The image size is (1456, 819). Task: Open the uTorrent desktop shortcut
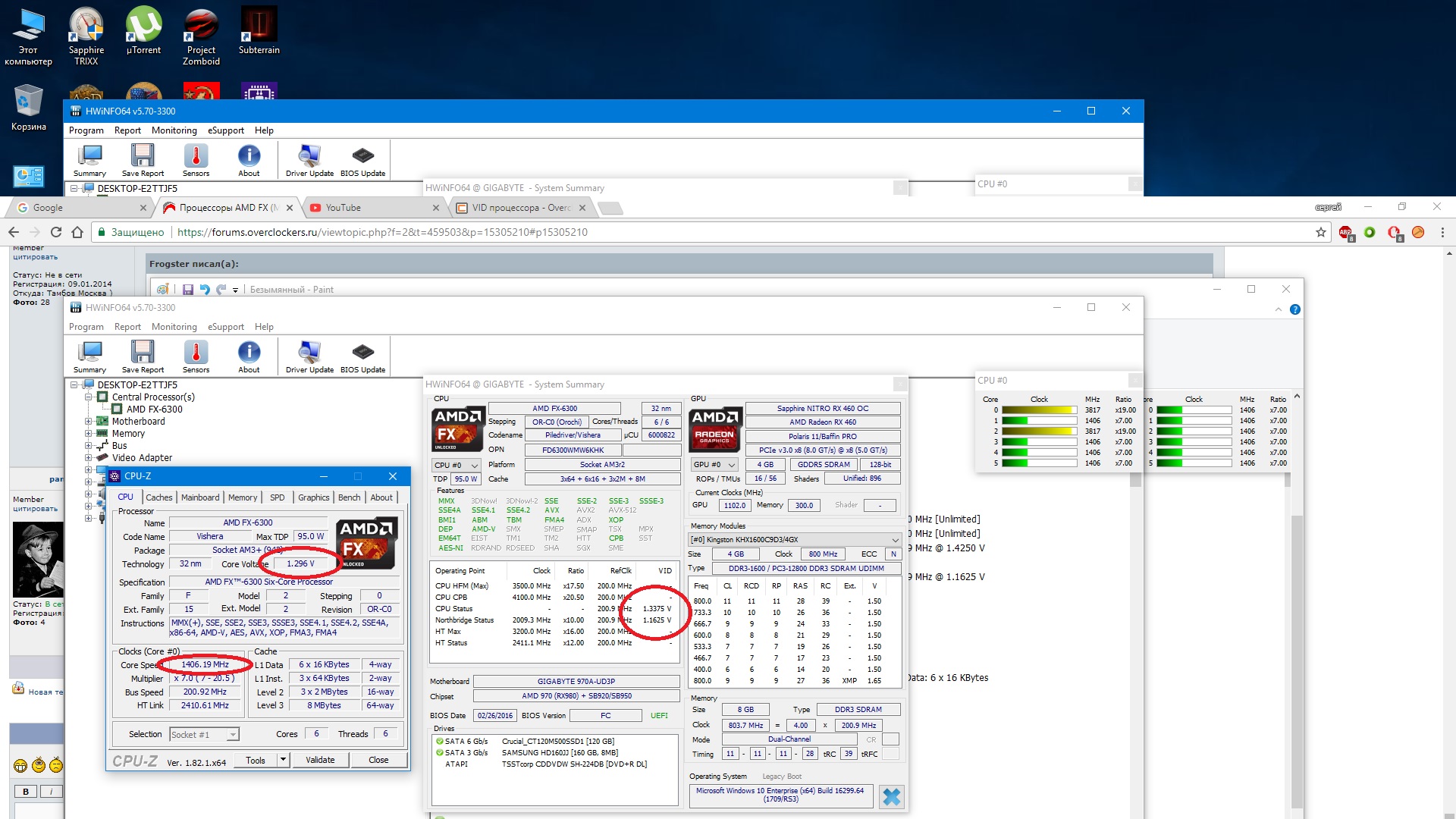pos(143,32)
